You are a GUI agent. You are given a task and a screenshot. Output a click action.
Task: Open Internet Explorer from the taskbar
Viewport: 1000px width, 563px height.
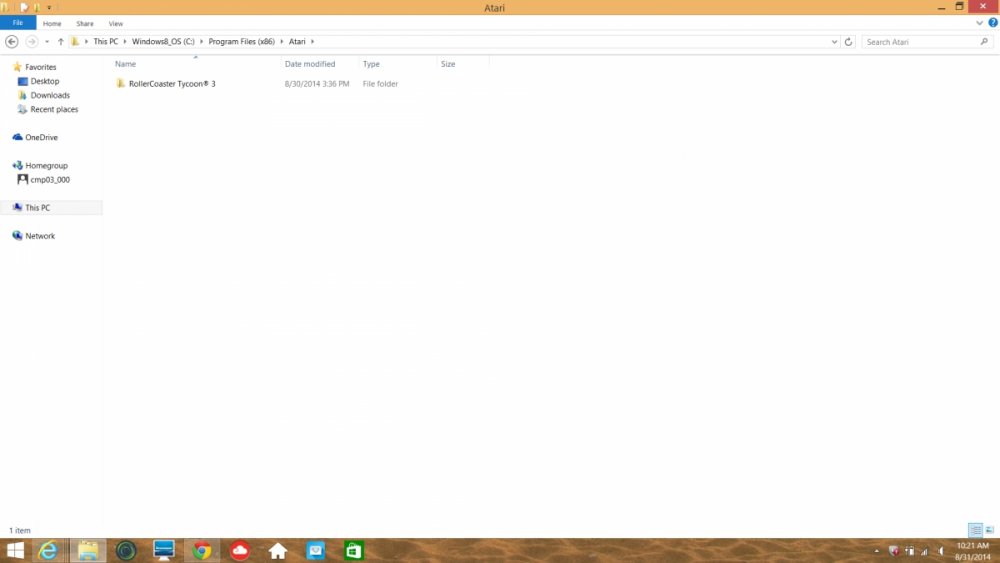tap(47, 551)
